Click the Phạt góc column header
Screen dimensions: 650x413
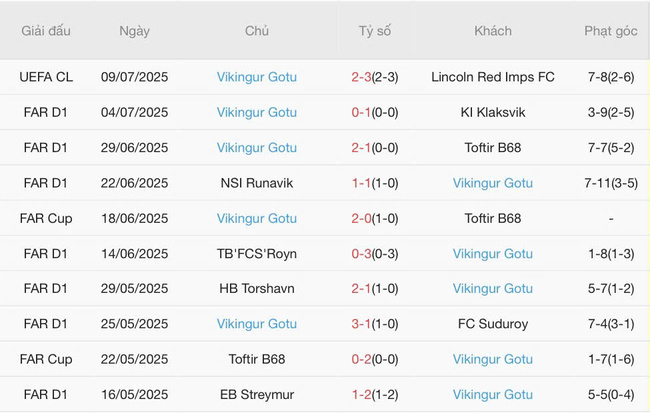[x=610, y=31]
